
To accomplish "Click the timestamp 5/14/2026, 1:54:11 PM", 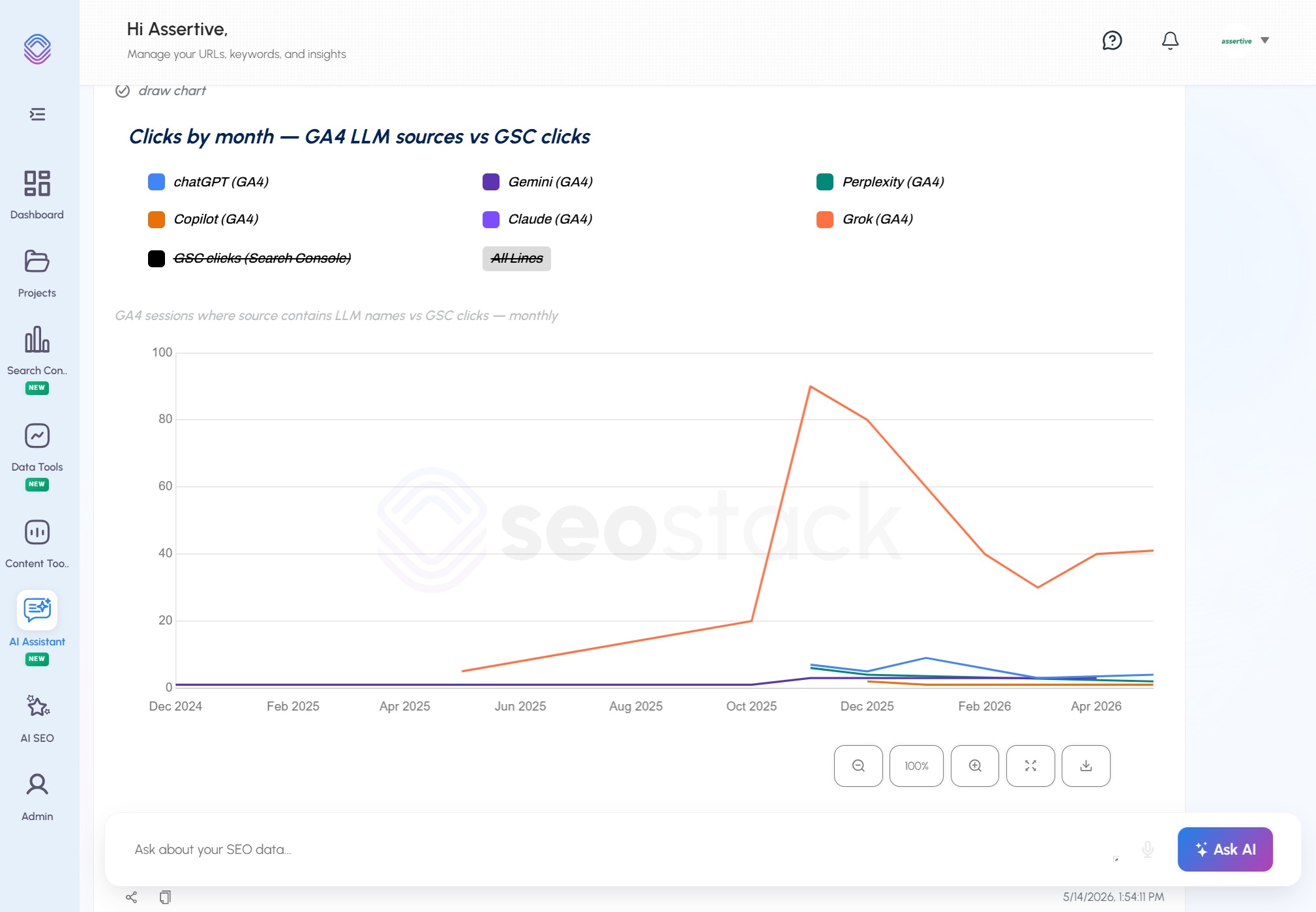I will coord(1113,897).
